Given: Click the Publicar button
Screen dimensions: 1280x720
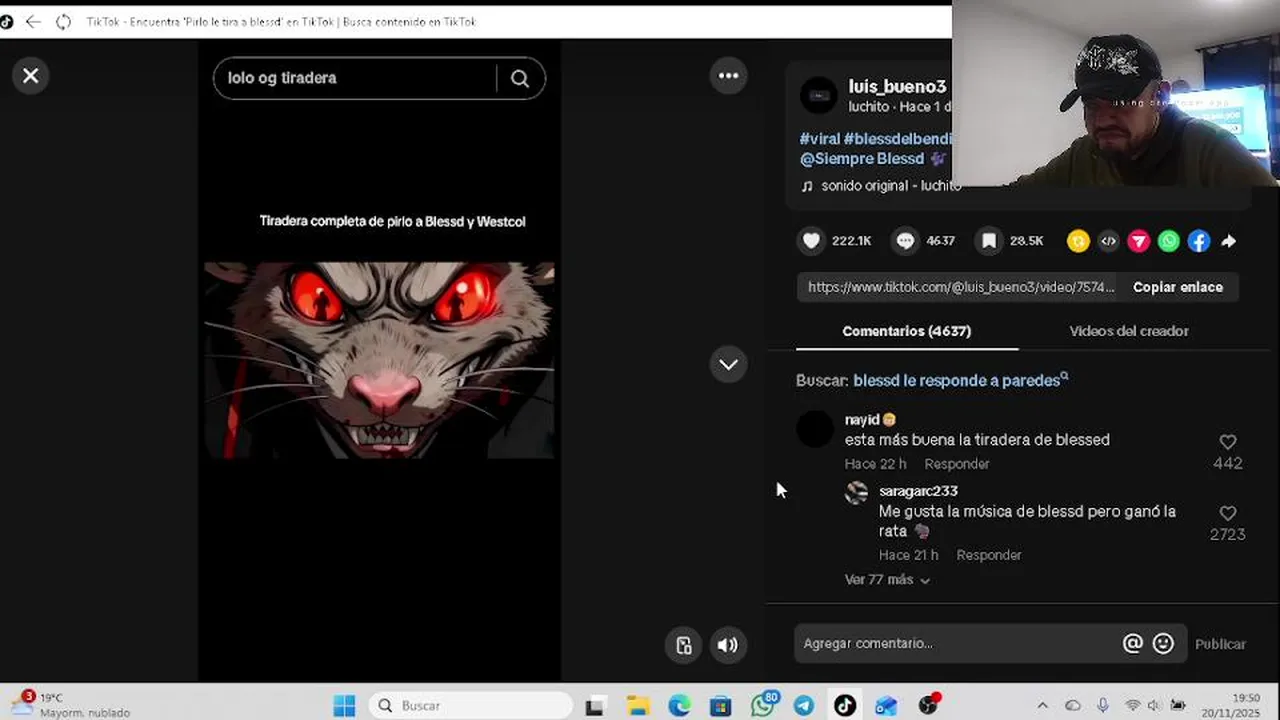Looking at the screenshot, I should tap(1220, 644).
